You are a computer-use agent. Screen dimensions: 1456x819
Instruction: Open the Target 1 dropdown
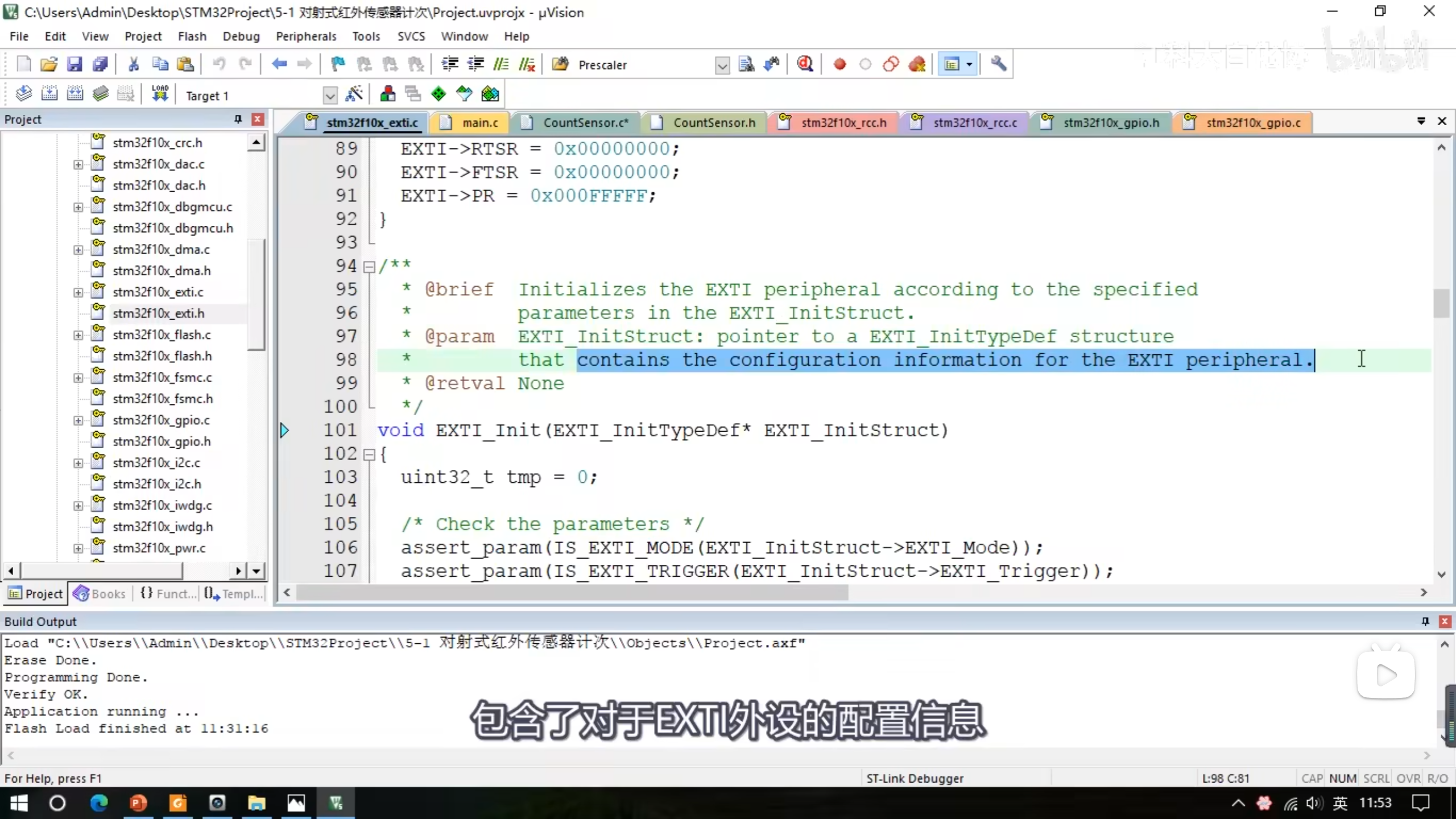point(329,96)
